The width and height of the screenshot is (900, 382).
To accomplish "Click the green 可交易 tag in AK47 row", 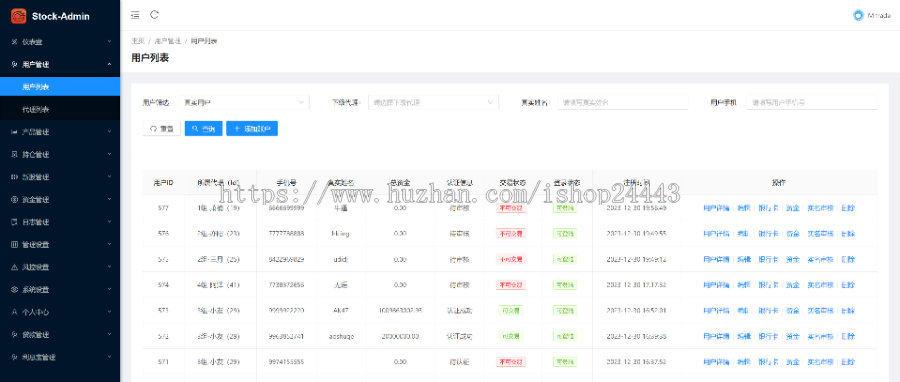I will (x=511, y=310).
